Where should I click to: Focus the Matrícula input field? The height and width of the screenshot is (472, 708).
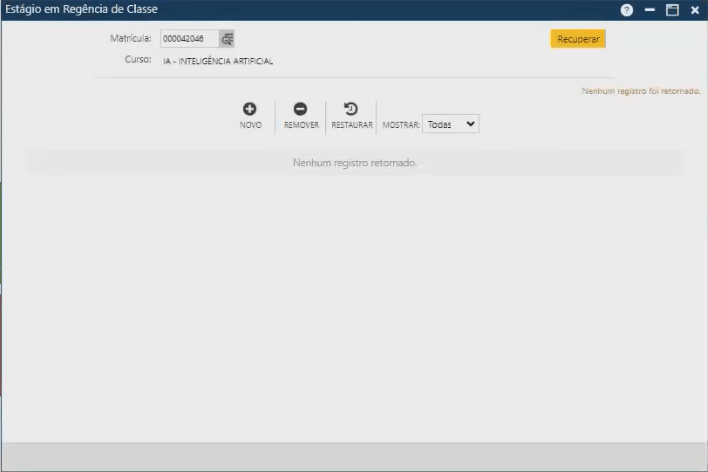[x=190, y=39]
